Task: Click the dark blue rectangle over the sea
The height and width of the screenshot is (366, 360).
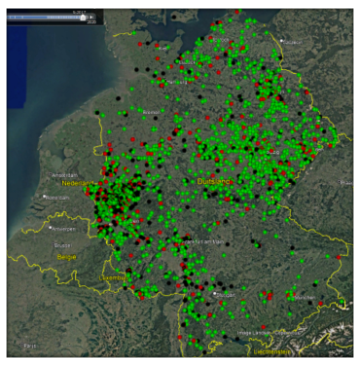Action: coord(17,67)
